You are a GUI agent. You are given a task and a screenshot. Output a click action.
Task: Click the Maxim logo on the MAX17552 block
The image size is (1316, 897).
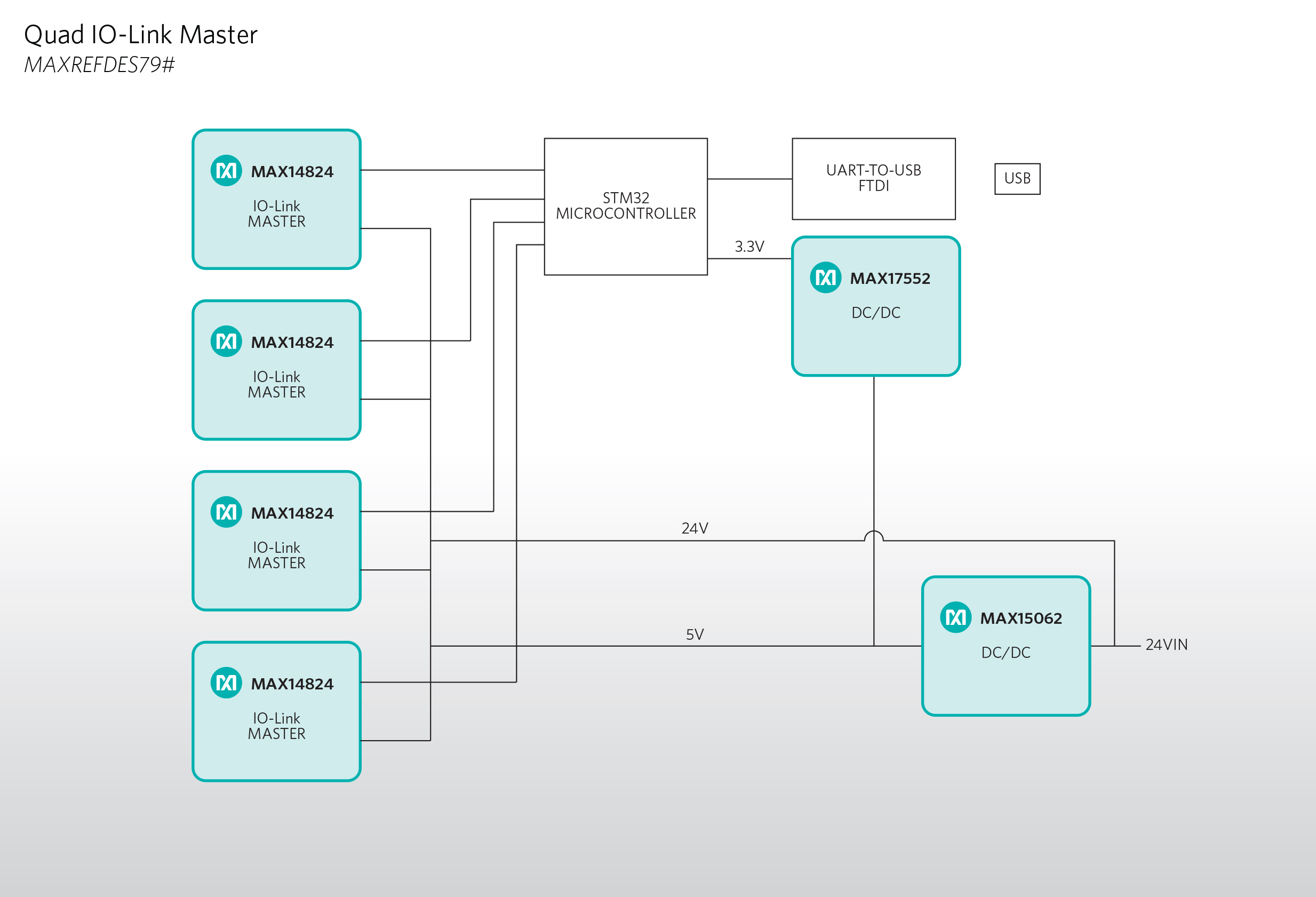825,277
